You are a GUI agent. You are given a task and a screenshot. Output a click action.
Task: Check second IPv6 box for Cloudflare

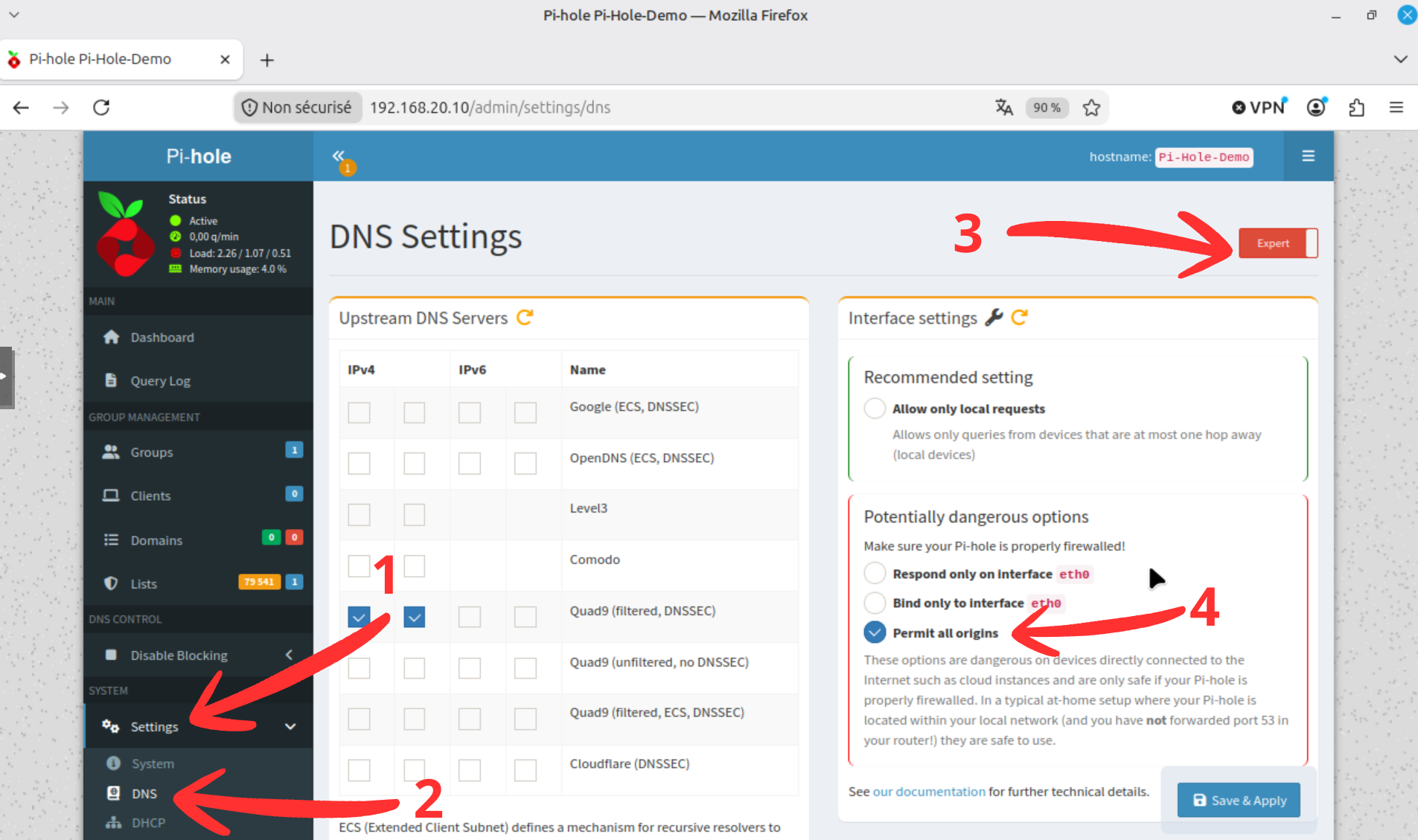pyautogui.click(x=526, y=770)
